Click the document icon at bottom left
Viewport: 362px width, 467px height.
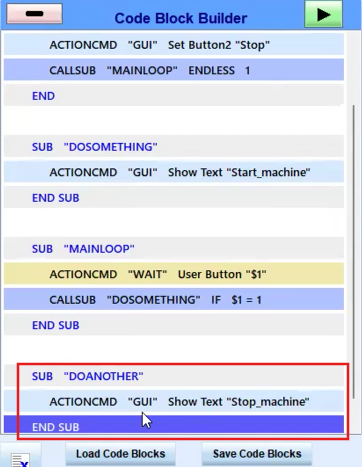click(20, 460)
